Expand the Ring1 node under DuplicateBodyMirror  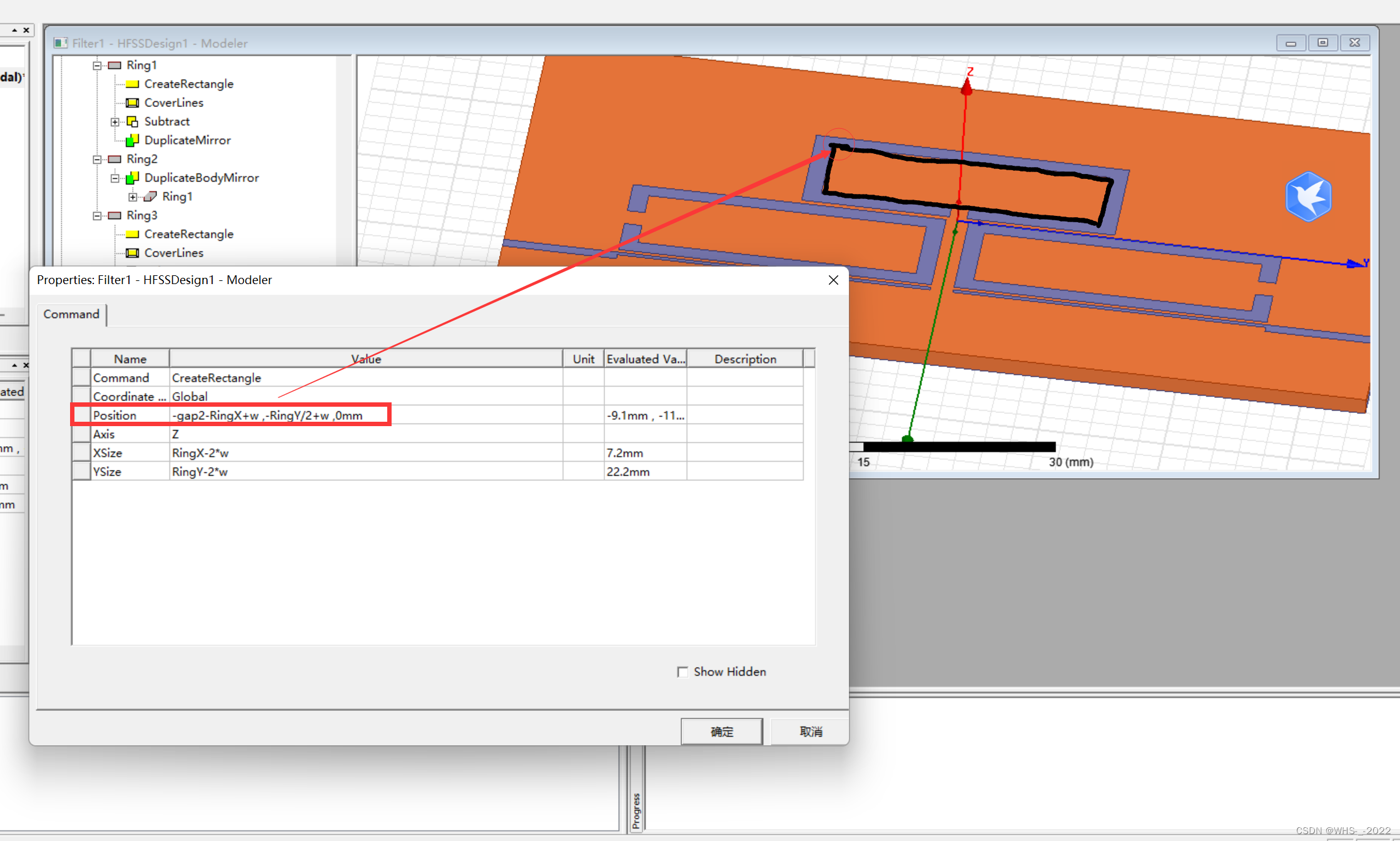(133, 196)
